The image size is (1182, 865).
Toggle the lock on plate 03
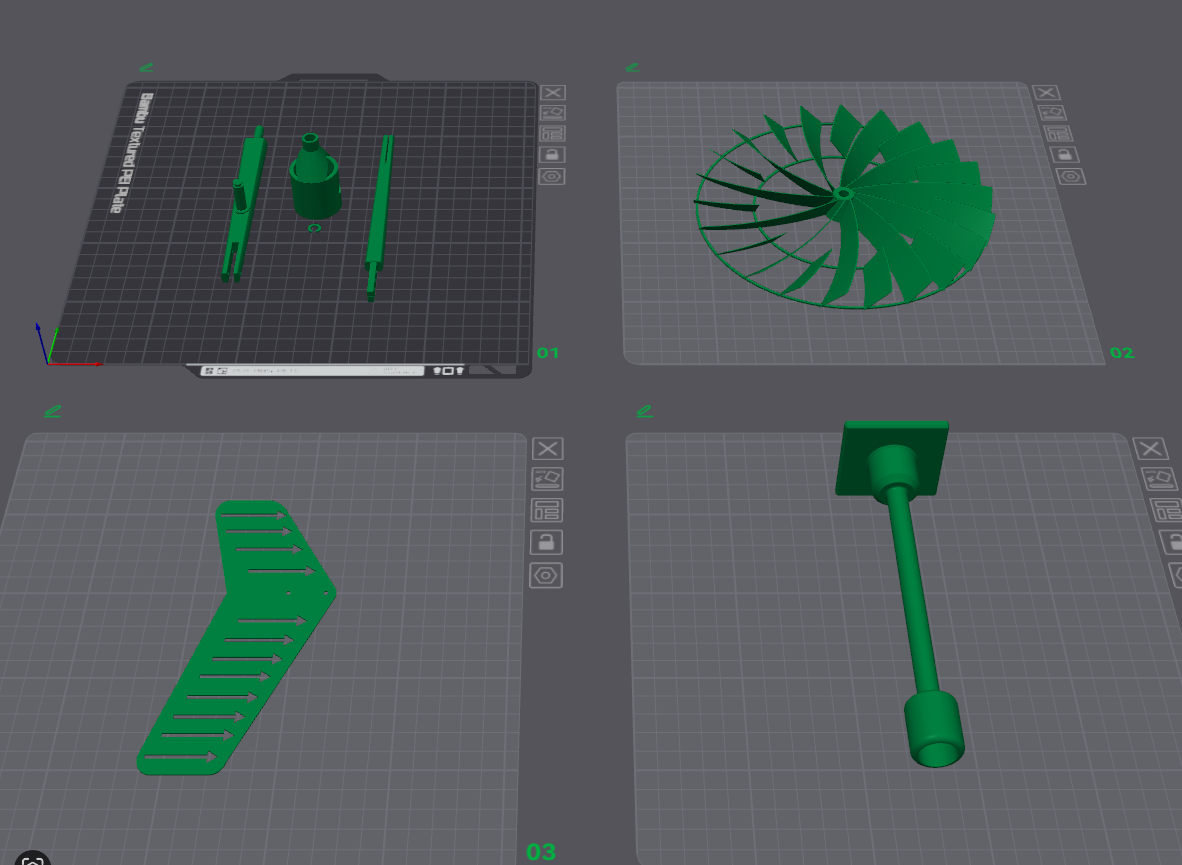pyautogui.click(x=547, y=542)
